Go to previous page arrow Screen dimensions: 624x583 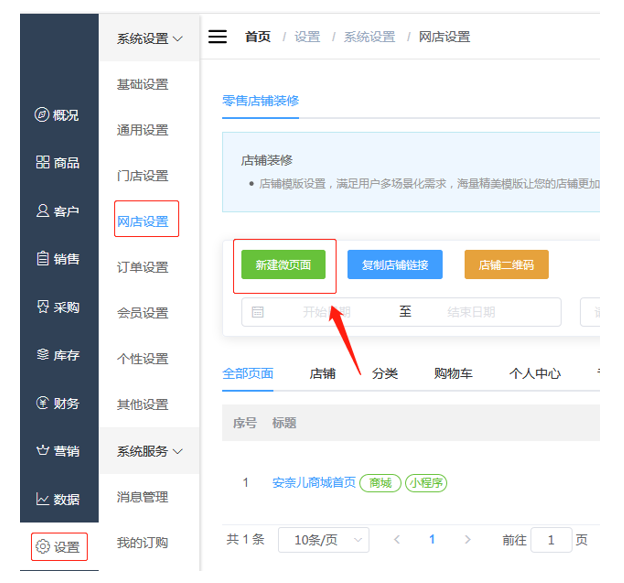[x=397, y=540]
